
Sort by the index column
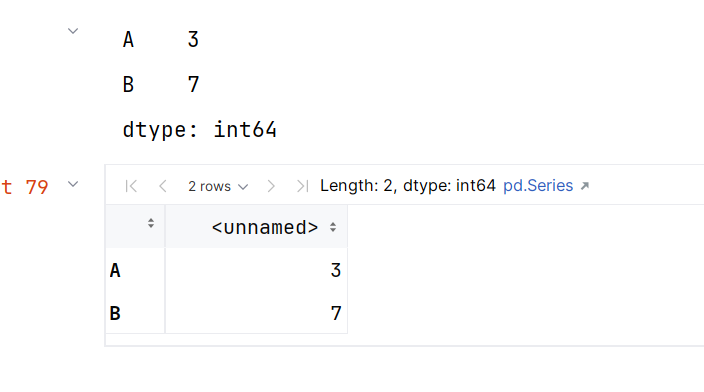151,223
